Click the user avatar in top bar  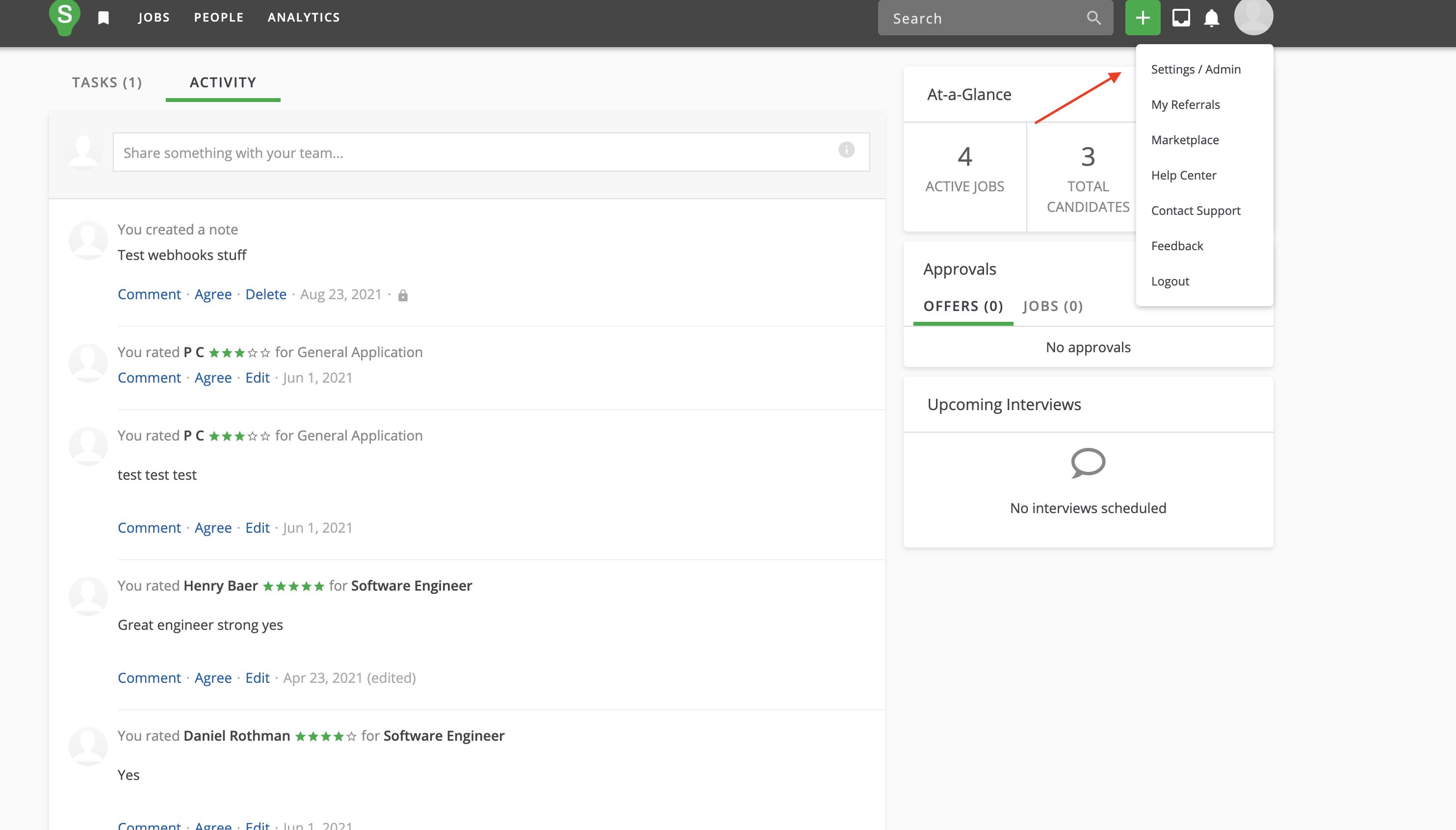click(x=1253, y=16)
